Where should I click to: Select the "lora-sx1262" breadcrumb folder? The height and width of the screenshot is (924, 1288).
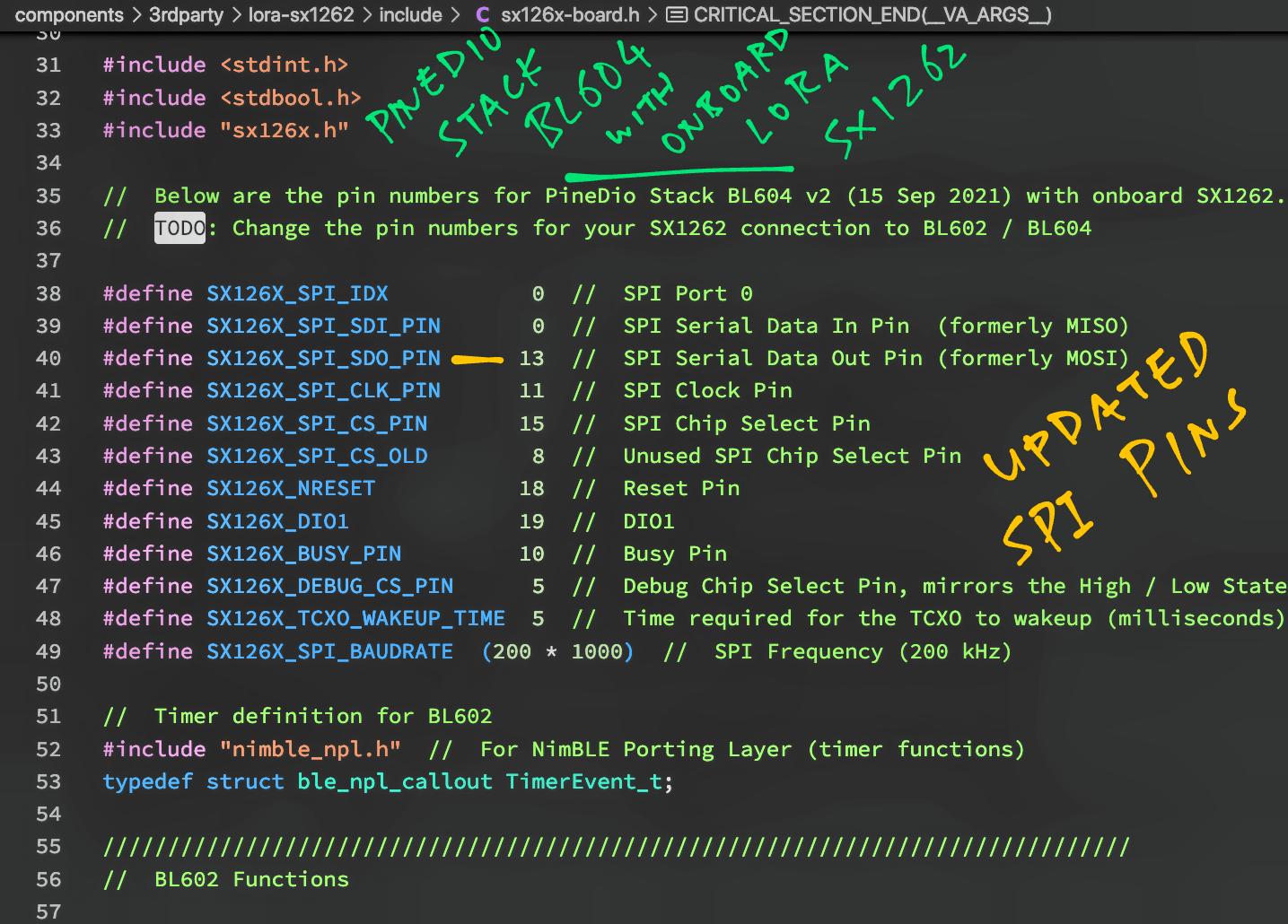(x=301, y=15)
